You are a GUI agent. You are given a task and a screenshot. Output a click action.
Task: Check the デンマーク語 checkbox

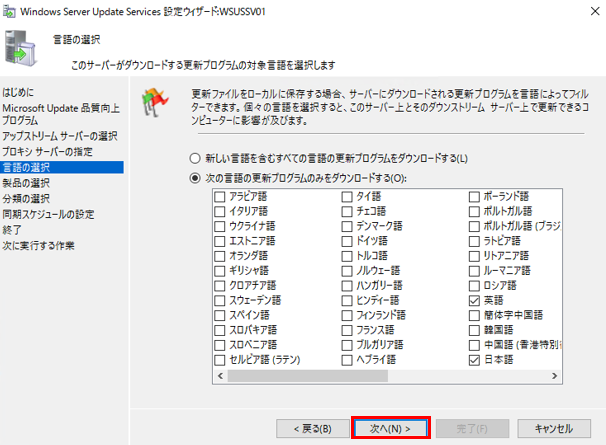347,226
